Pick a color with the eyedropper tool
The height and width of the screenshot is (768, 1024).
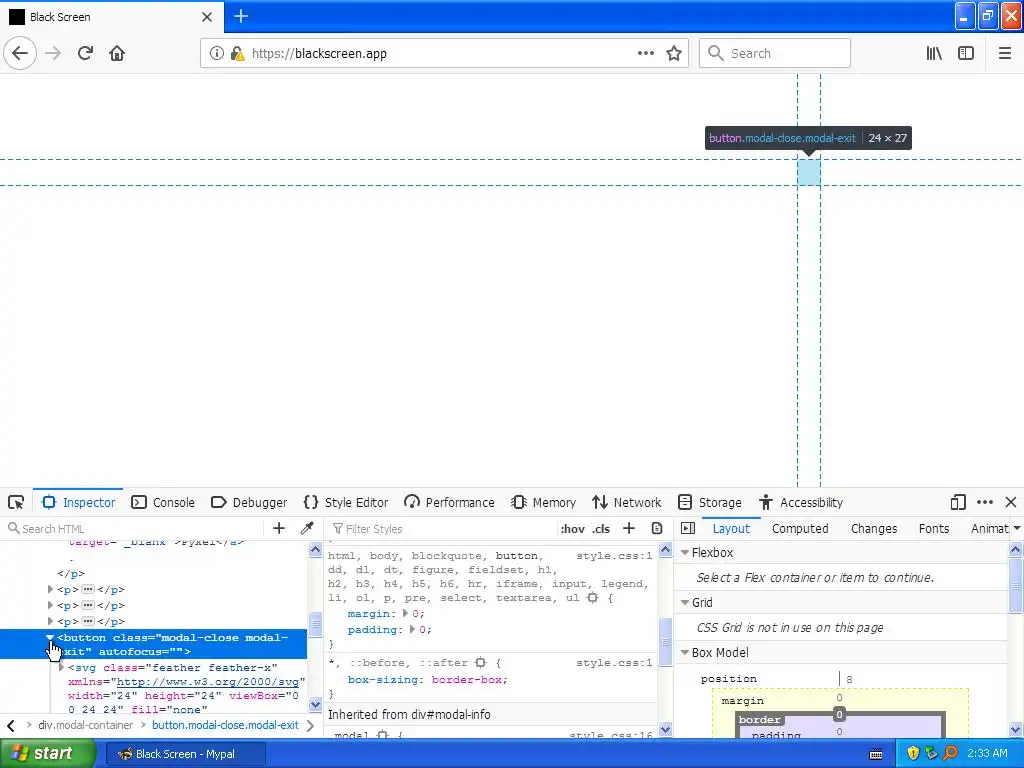(307, 528)
